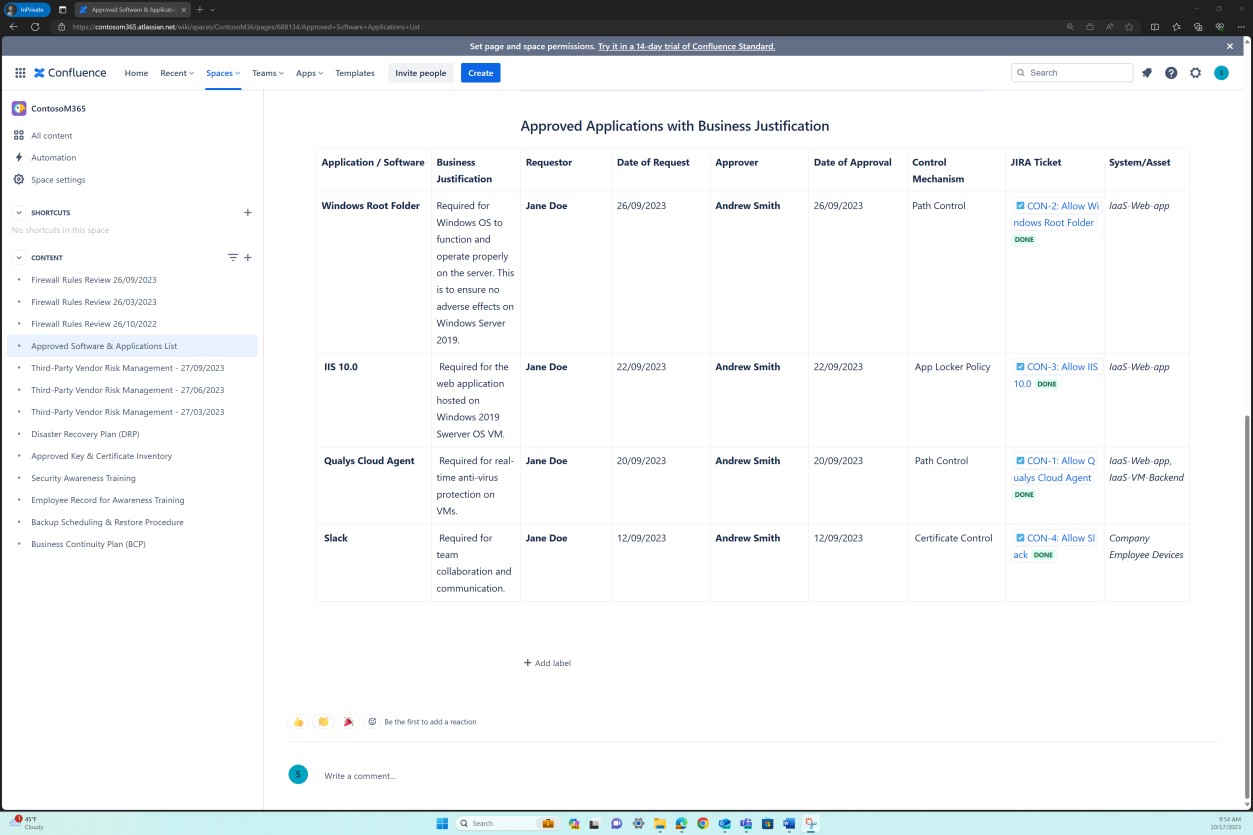Collapse the SHORTCUTS section

(x=18, y=212)
